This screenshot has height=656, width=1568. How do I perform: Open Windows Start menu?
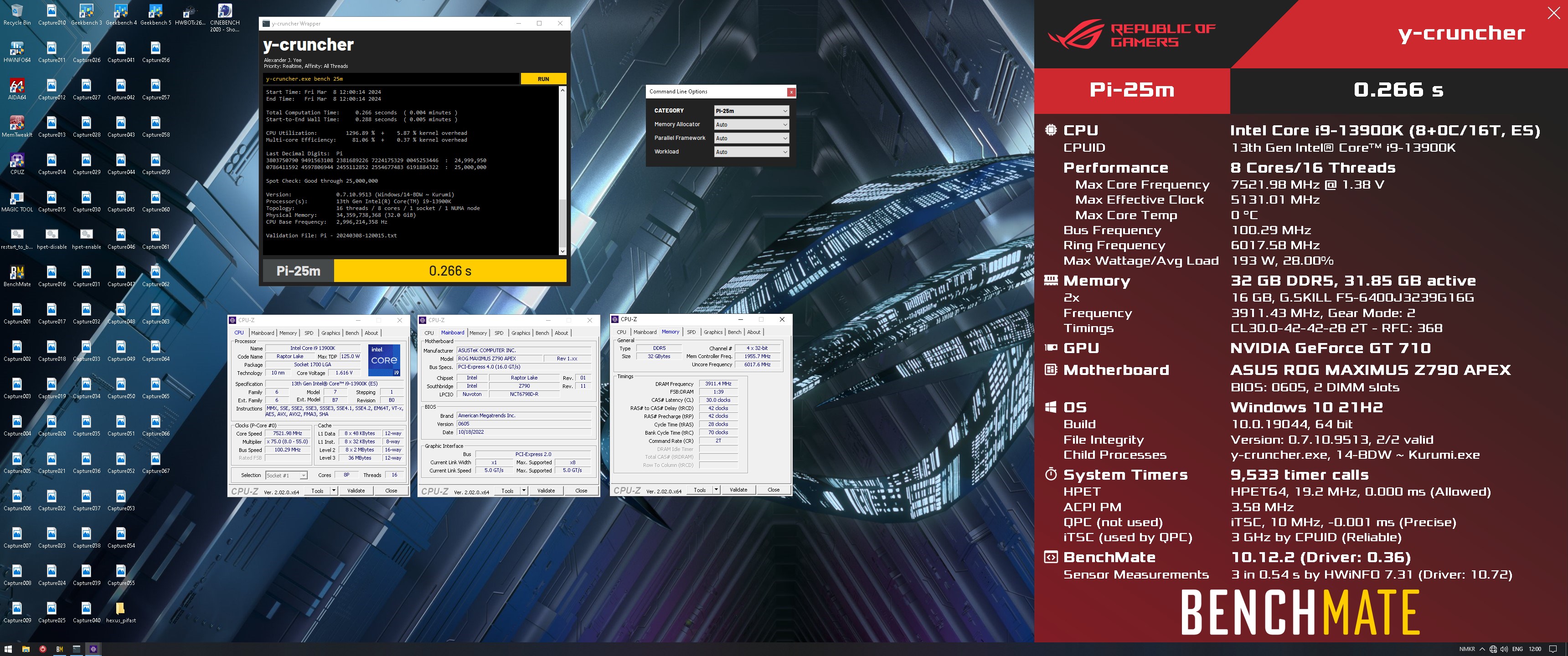(9, 649)
